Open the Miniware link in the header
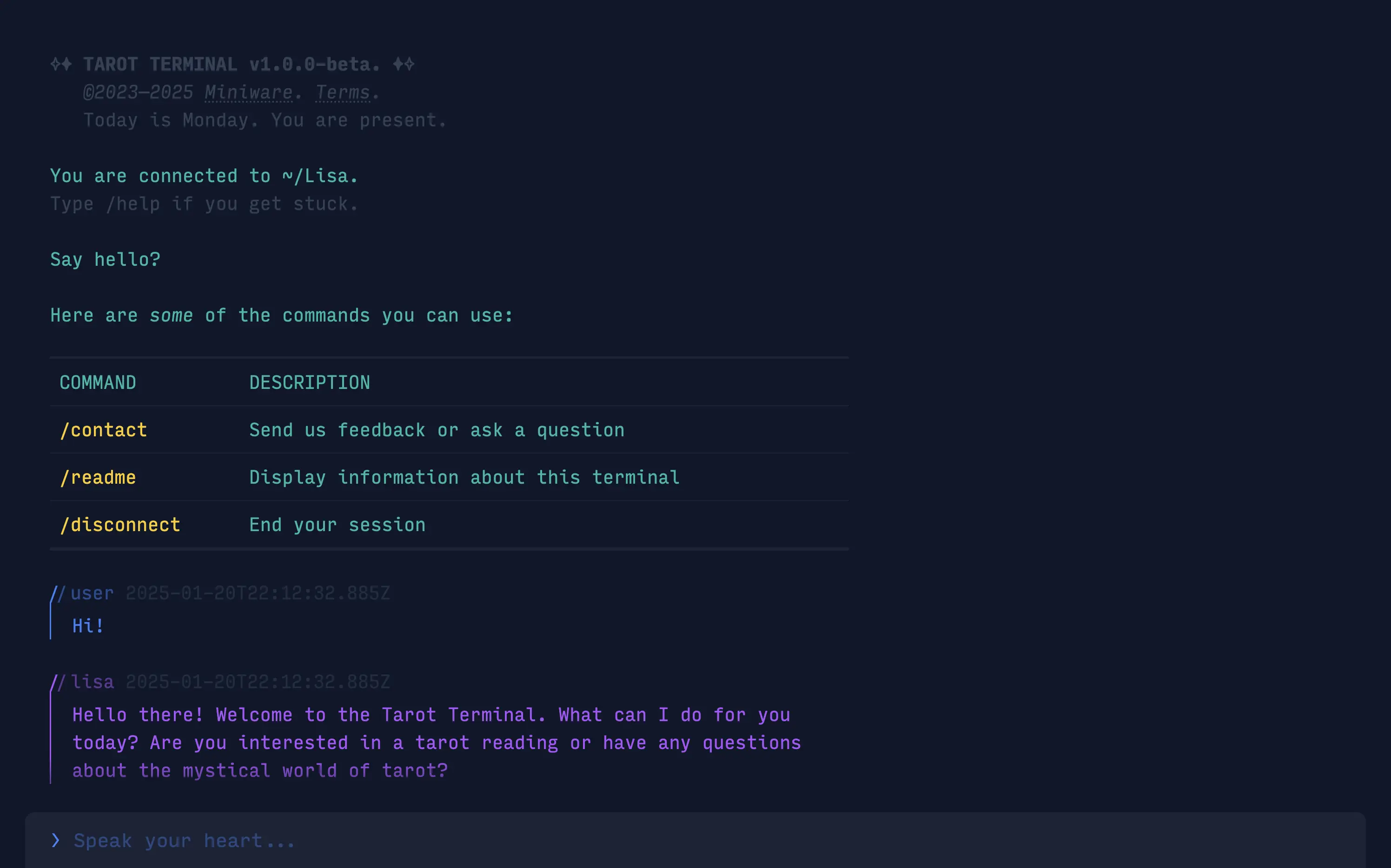The height and width of the screenshot is (868, 1391). tap(248, 92)
